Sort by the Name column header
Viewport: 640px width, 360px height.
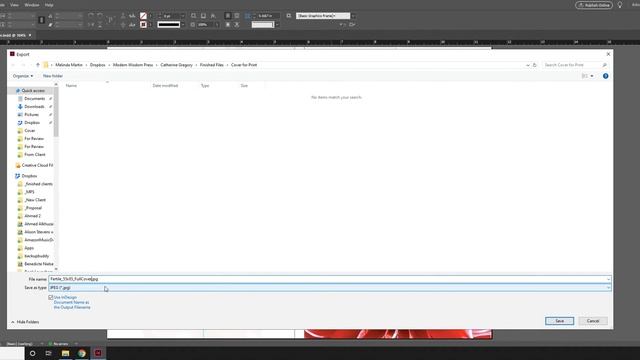coord(71,86)
